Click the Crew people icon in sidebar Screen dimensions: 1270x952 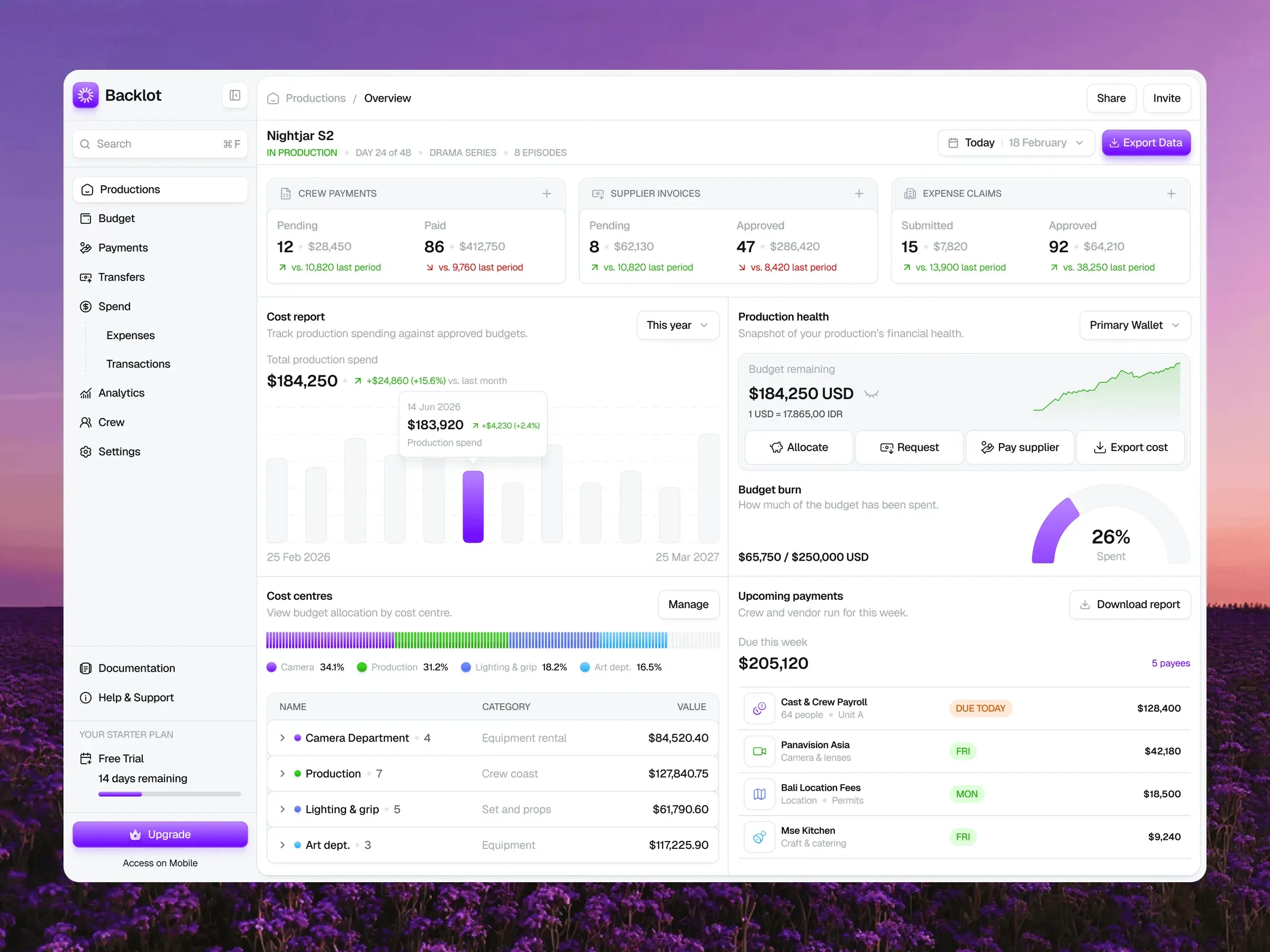(x=86, y=423)
